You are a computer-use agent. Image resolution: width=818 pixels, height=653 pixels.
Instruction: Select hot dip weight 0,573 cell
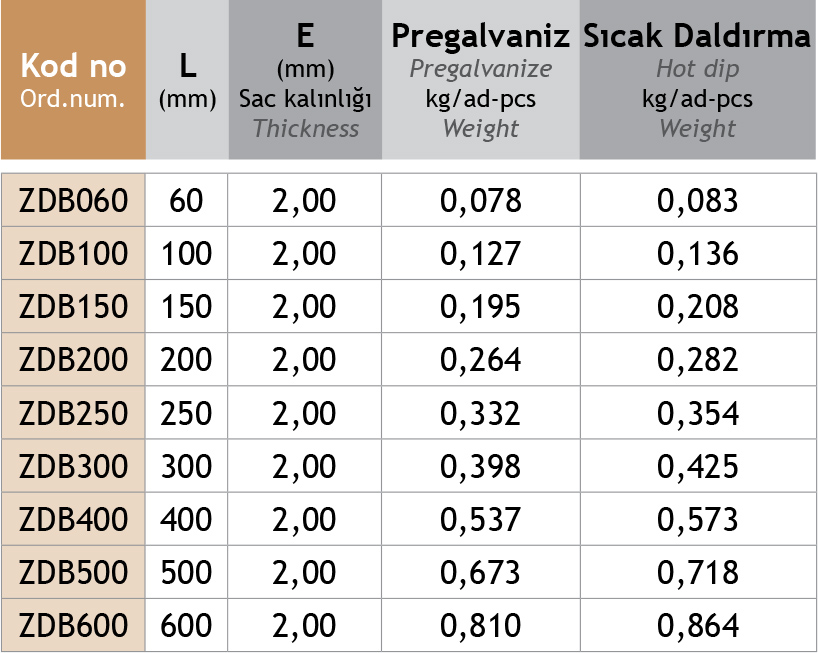[x=698, y=519]
